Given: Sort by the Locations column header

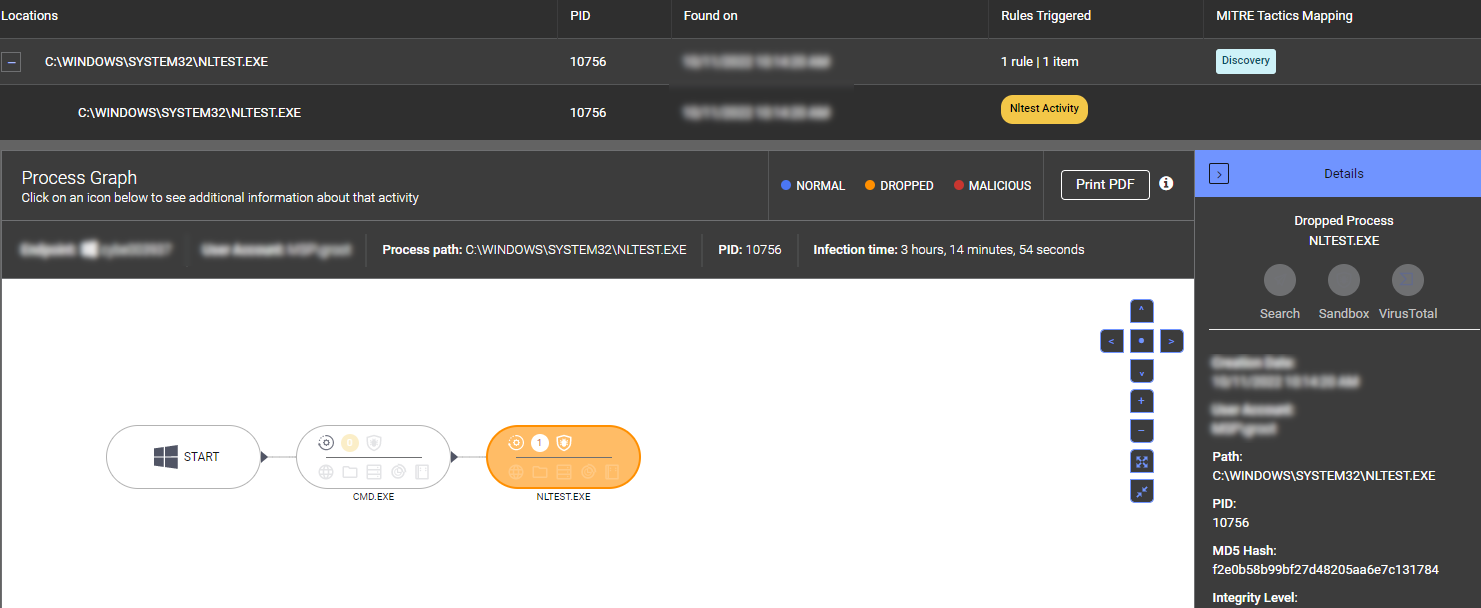Looking at the screenshot, I should (30, 16).
